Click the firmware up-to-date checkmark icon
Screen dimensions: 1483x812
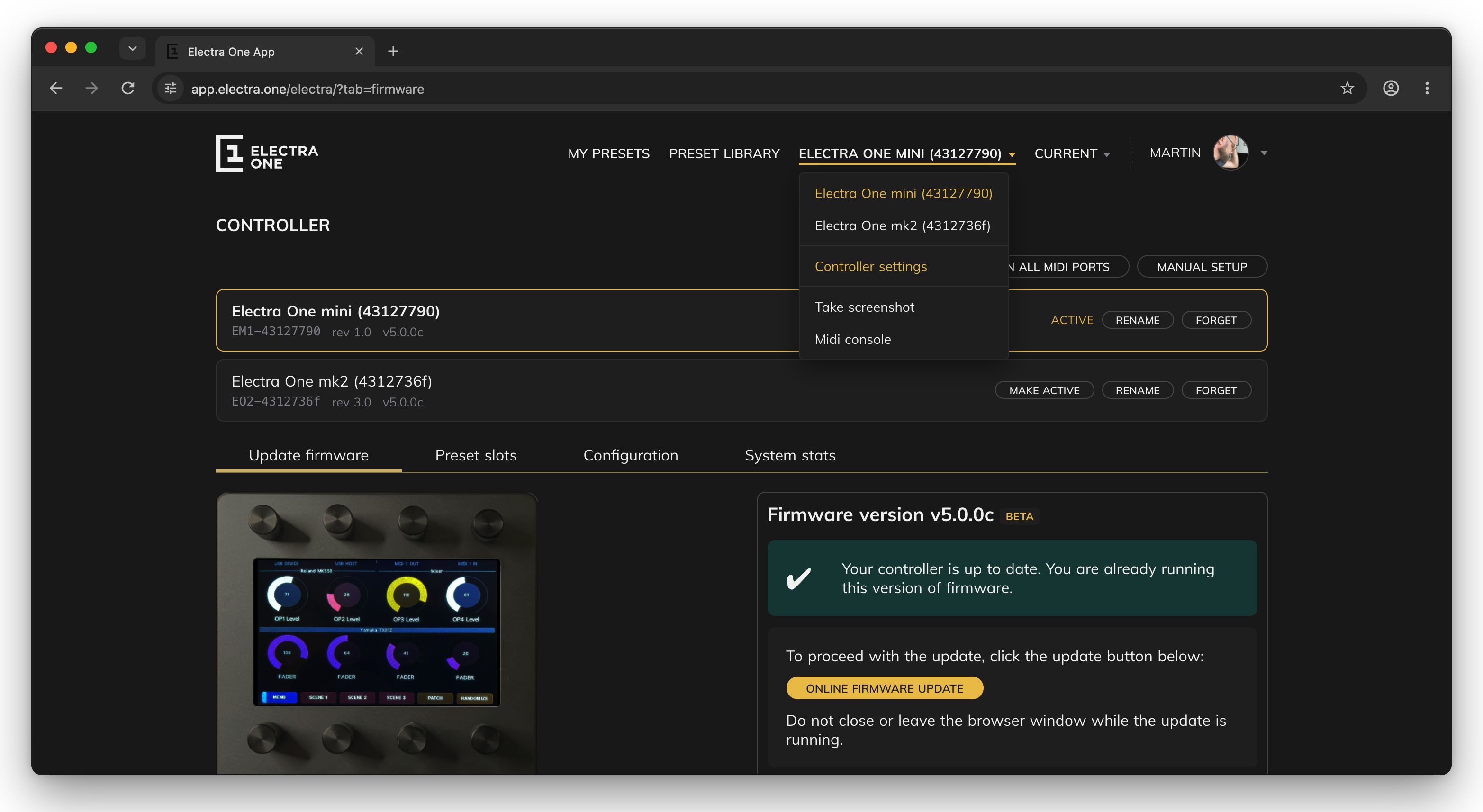pos(799,578)
